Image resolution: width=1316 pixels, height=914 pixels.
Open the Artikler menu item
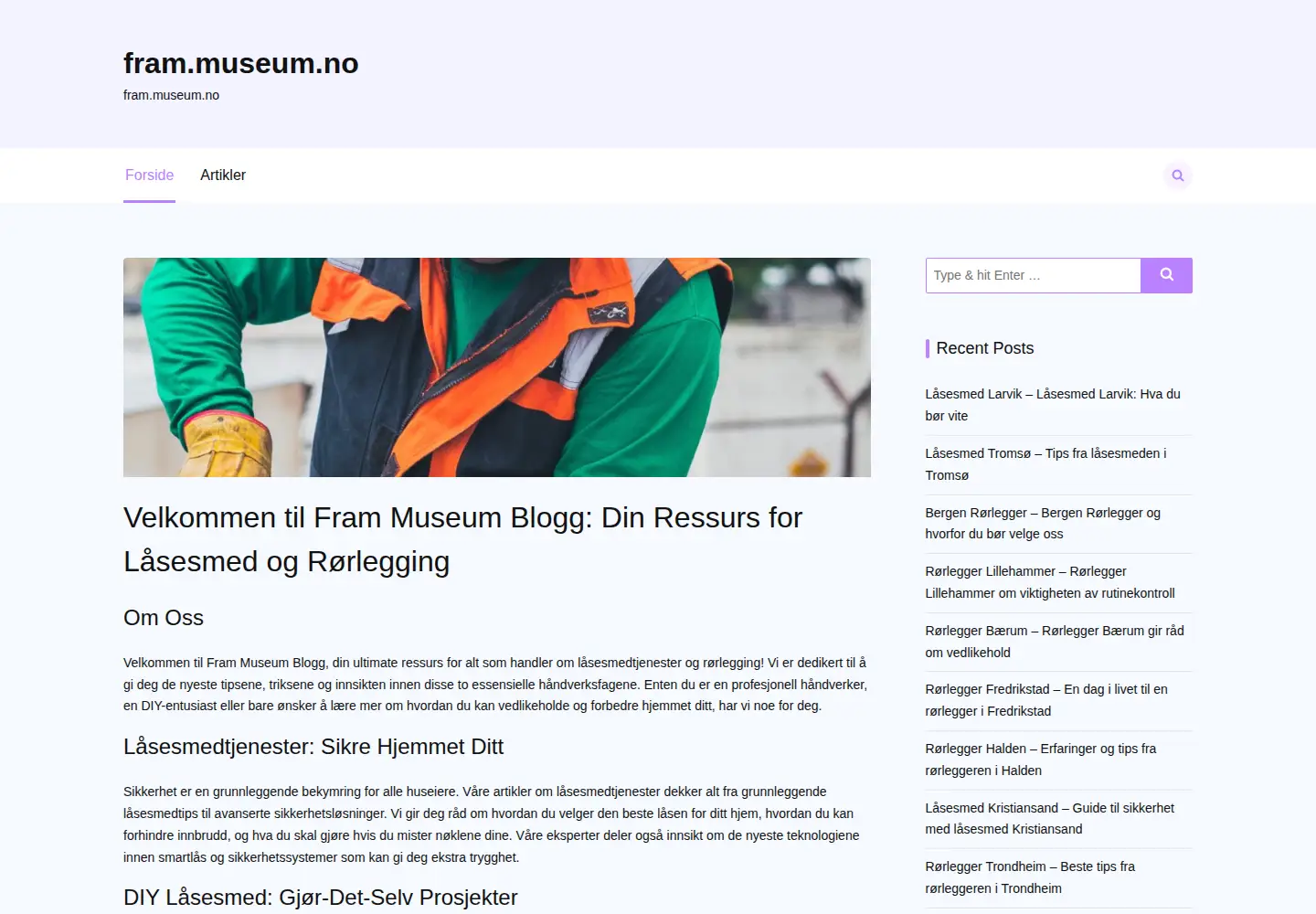pos(223,175)
